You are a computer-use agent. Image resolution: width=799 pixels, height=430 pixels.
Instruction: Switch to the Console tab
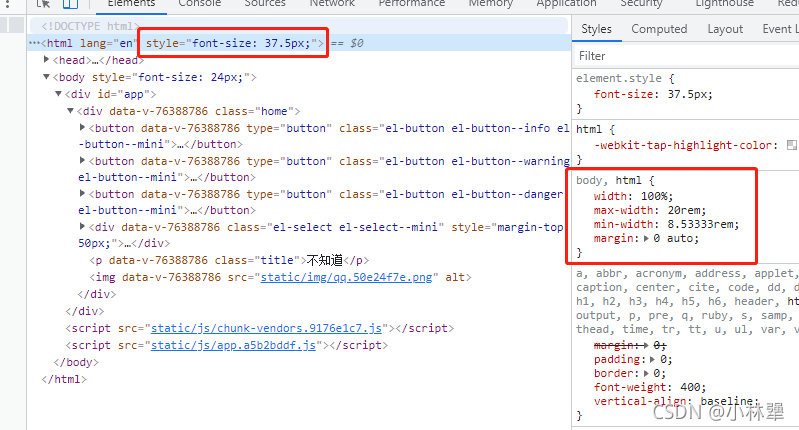pos(200,4)
